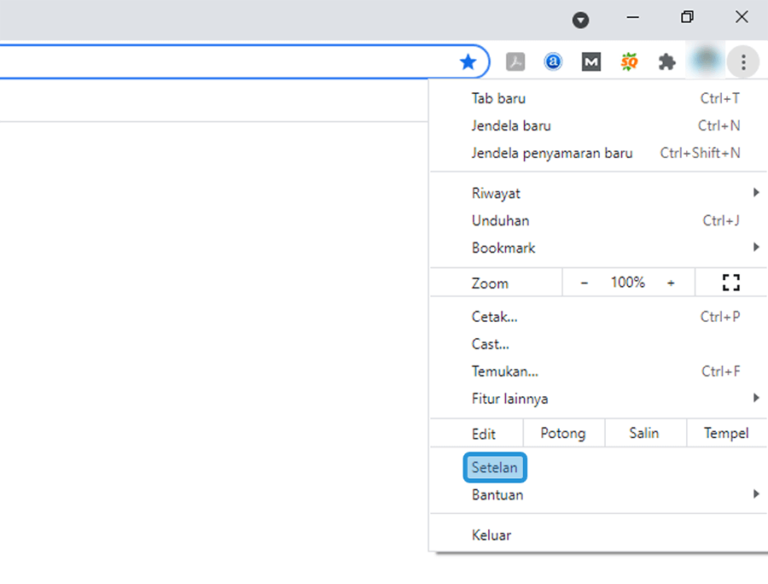This screenshot has width=768, height=584.
Task: Click the bookmark star icon
Action: (468, 62)
